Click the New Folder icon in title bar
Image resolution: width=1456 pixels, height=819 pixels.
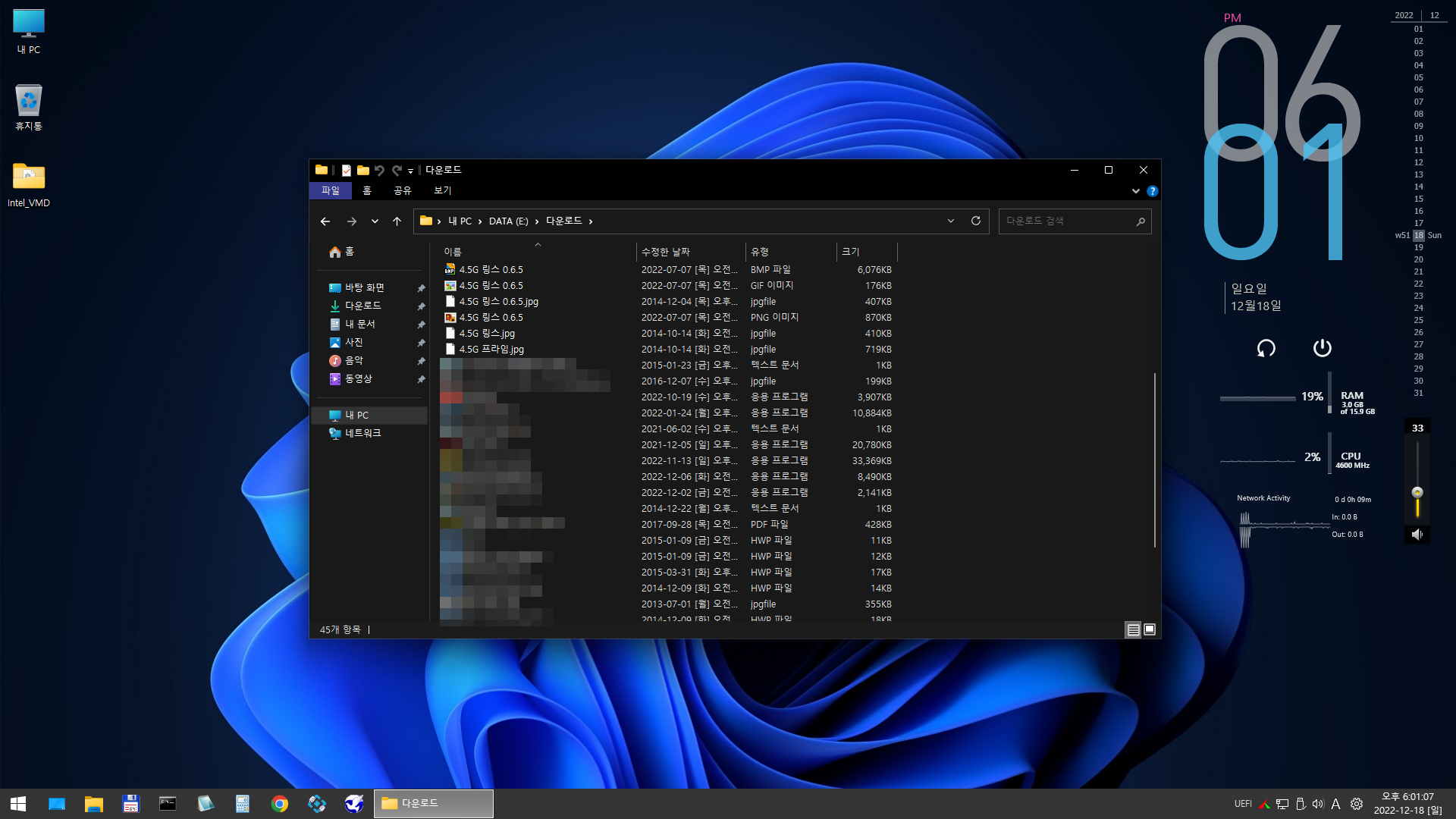pyautogui.click(x=363, y=170)
